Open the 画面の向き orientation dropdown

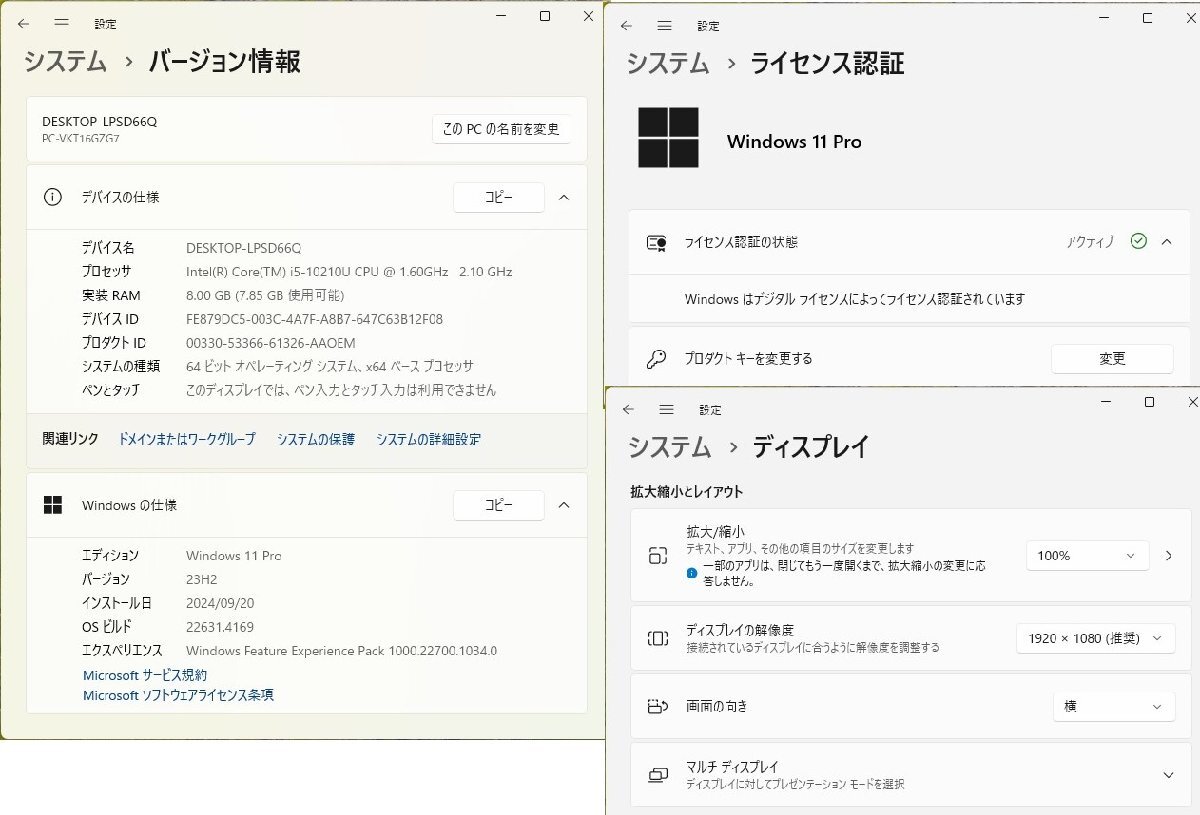click(x=1113, y=706)
